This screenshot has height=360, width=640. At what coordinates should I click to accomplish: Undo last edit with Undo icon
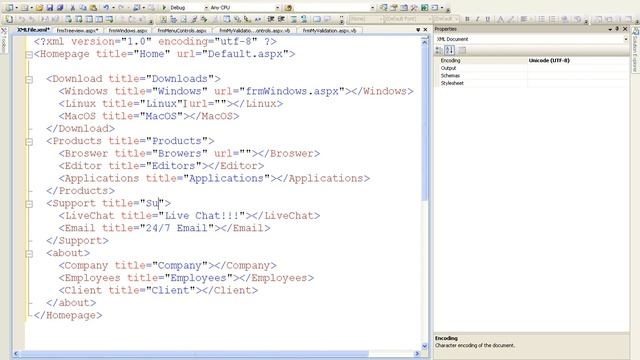click(x=106, y=8)
